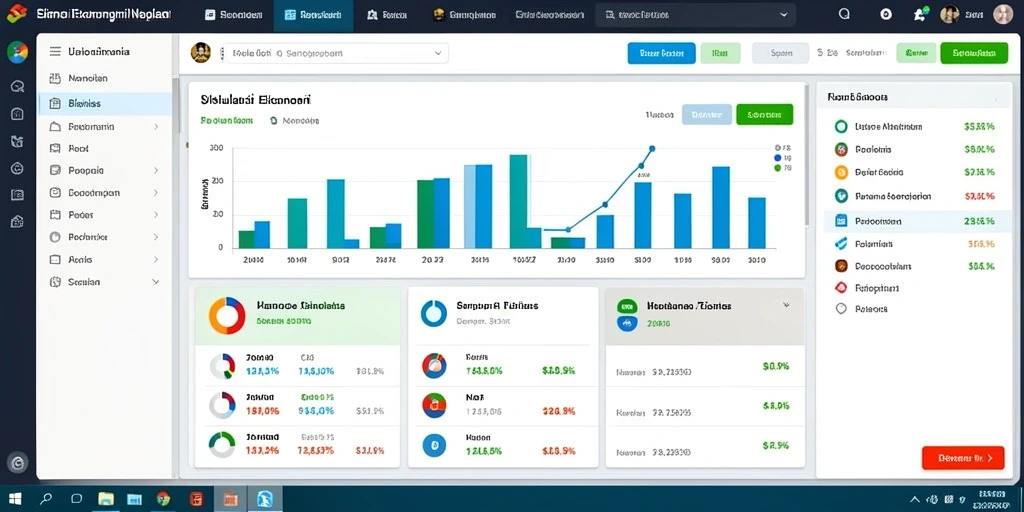Open the multicolored round icon on the dark rail
1024x512 pixels.
[18, 52]
